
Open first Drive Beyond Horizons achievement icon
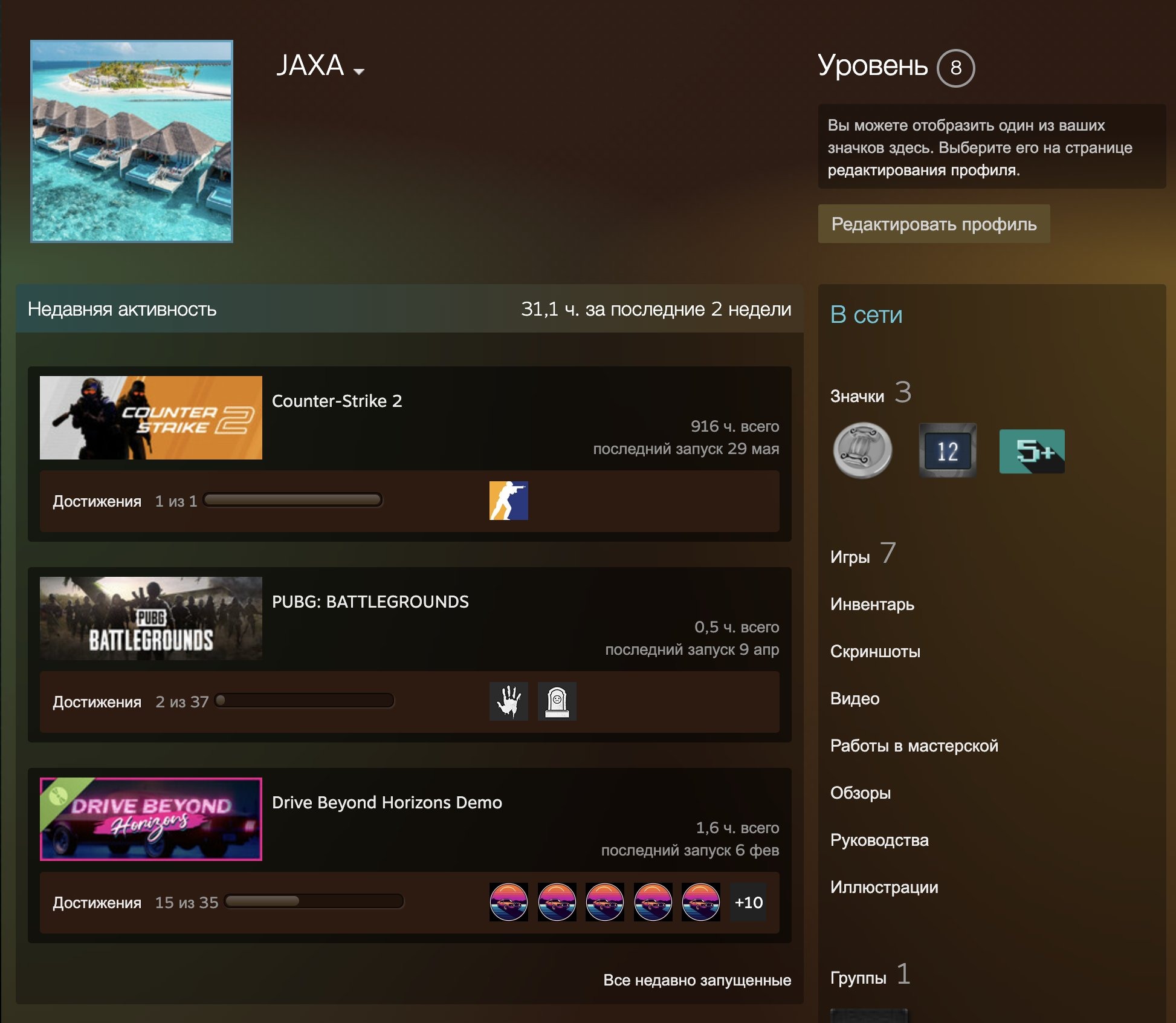pyautogui.click(x=509, y=902)
